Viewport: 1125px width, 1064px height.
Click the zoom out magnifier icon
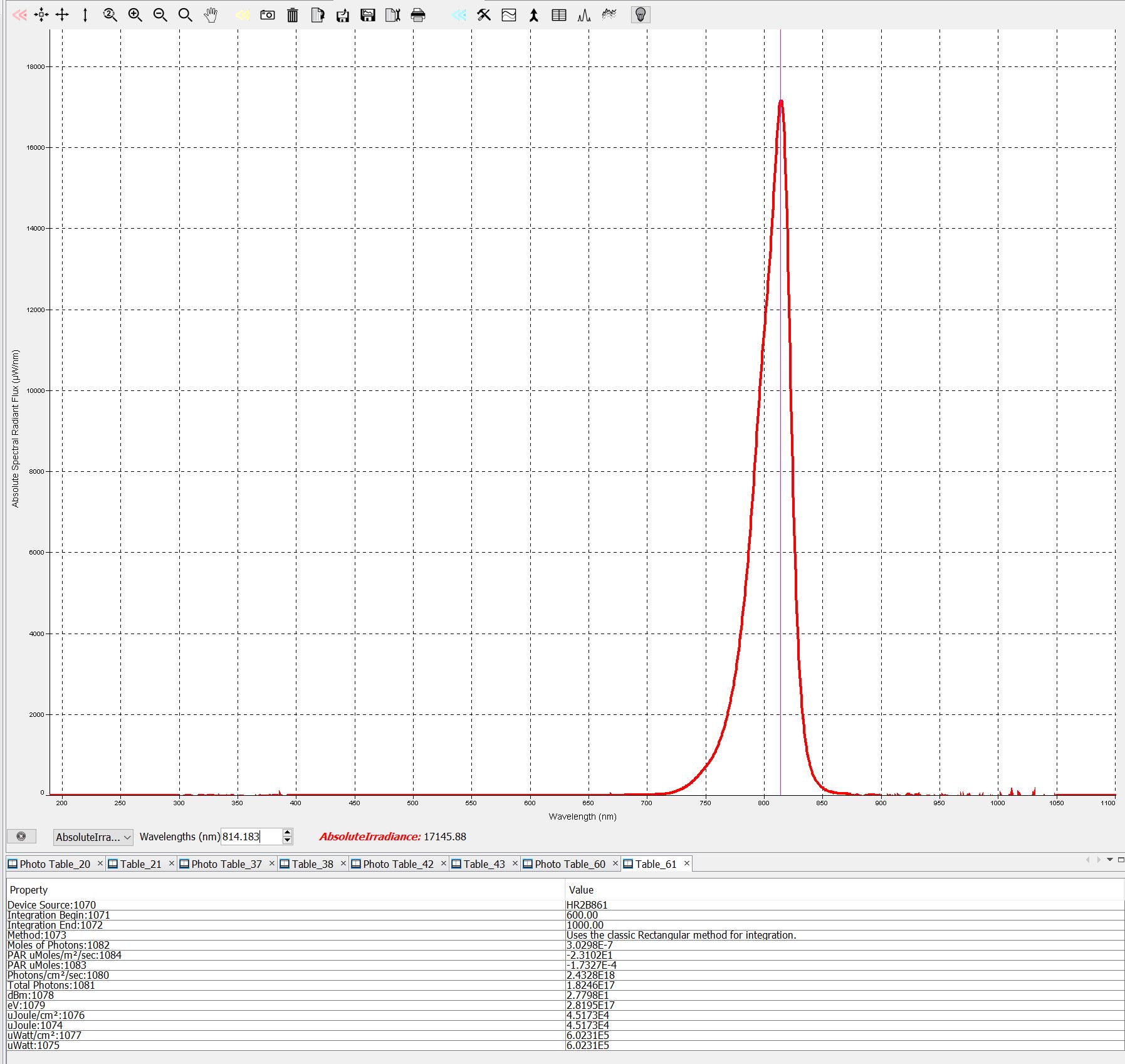click(x=160, y=15)
